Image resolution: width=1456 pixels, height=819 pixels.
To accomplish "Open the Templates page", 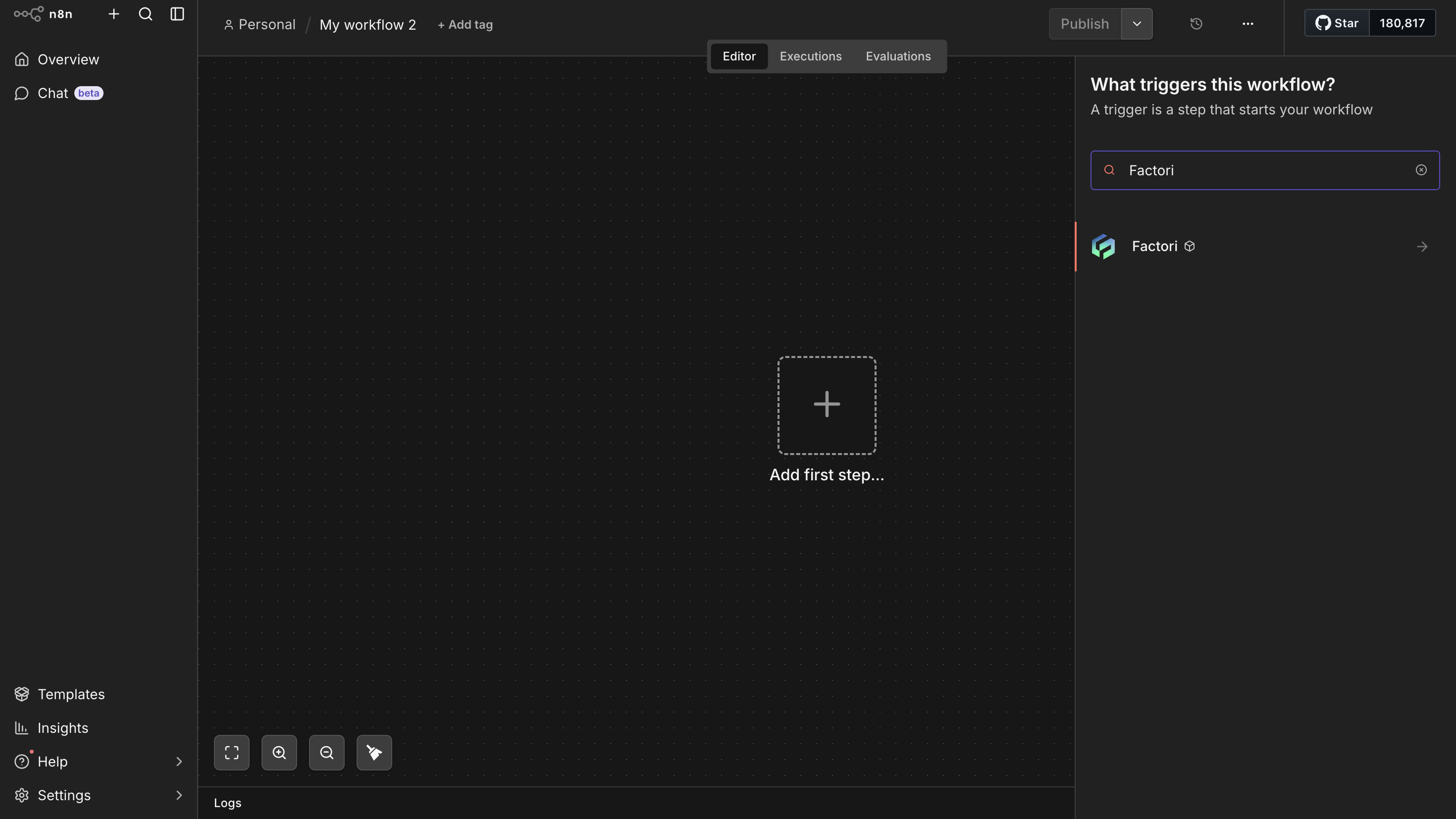I will pos(71,694).
